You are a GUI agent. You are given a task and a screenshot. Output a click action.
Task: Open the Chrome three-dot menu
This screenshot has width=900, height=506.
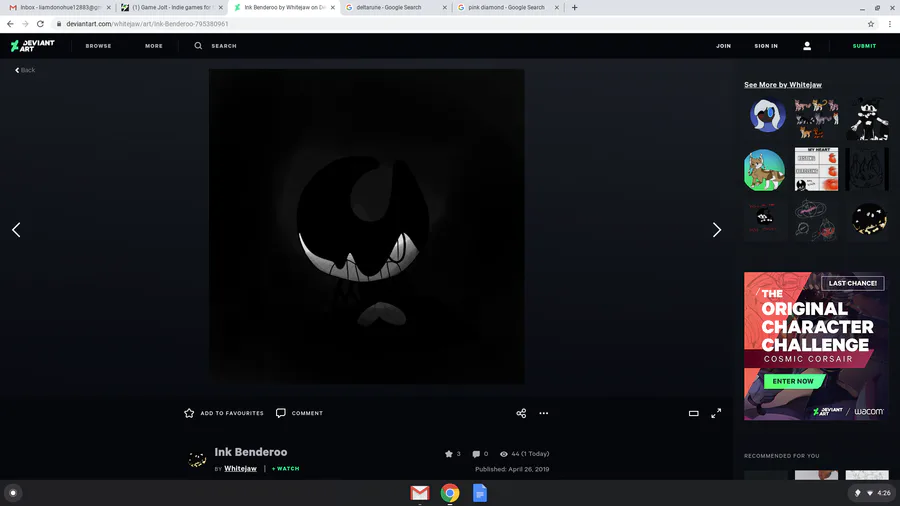890,24
